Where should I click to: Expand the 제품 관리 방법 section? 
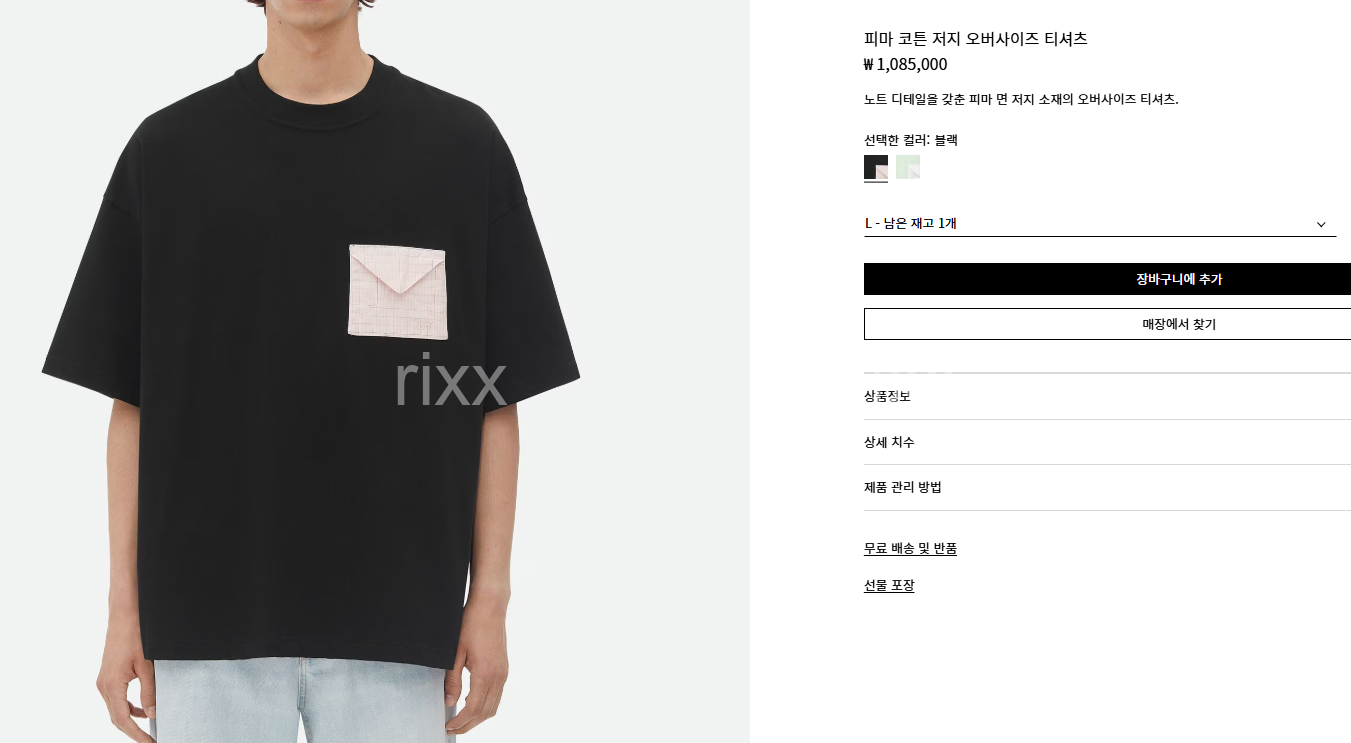pyautogui.click(x=1107, y=488)
